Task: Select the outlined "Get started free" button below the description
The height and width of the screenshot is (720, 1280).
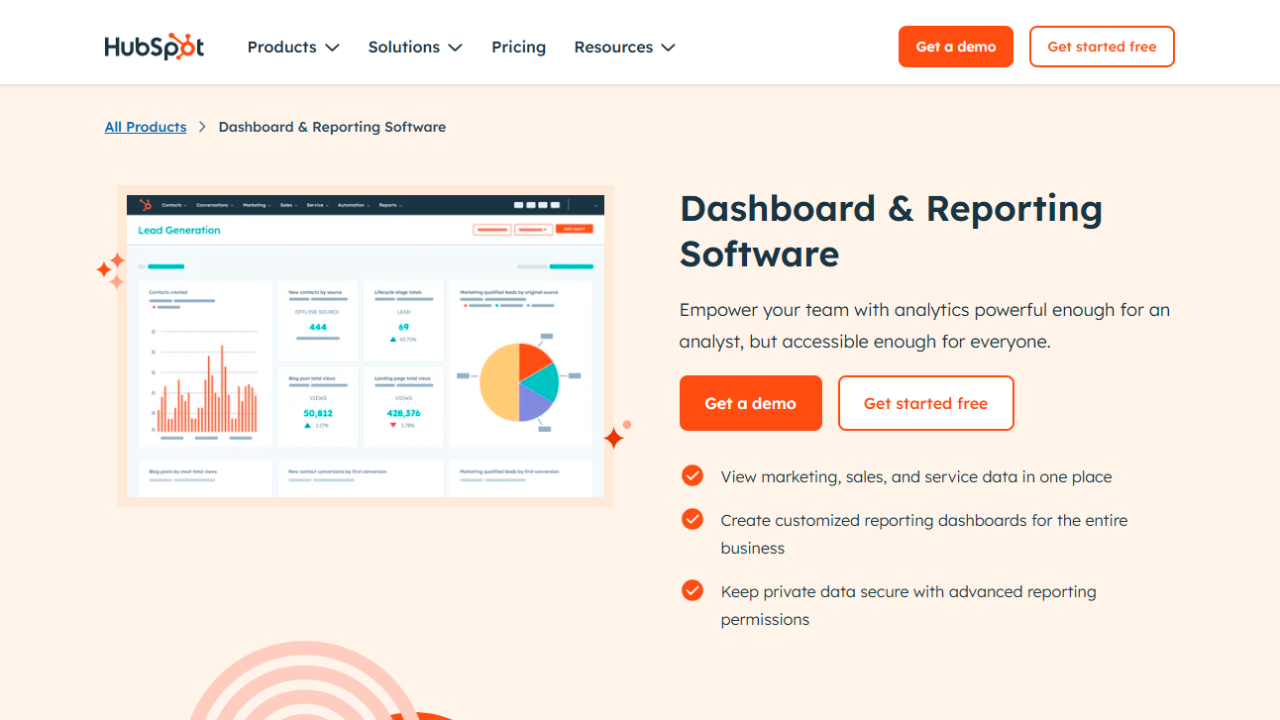Action: (x=925, y=403)
